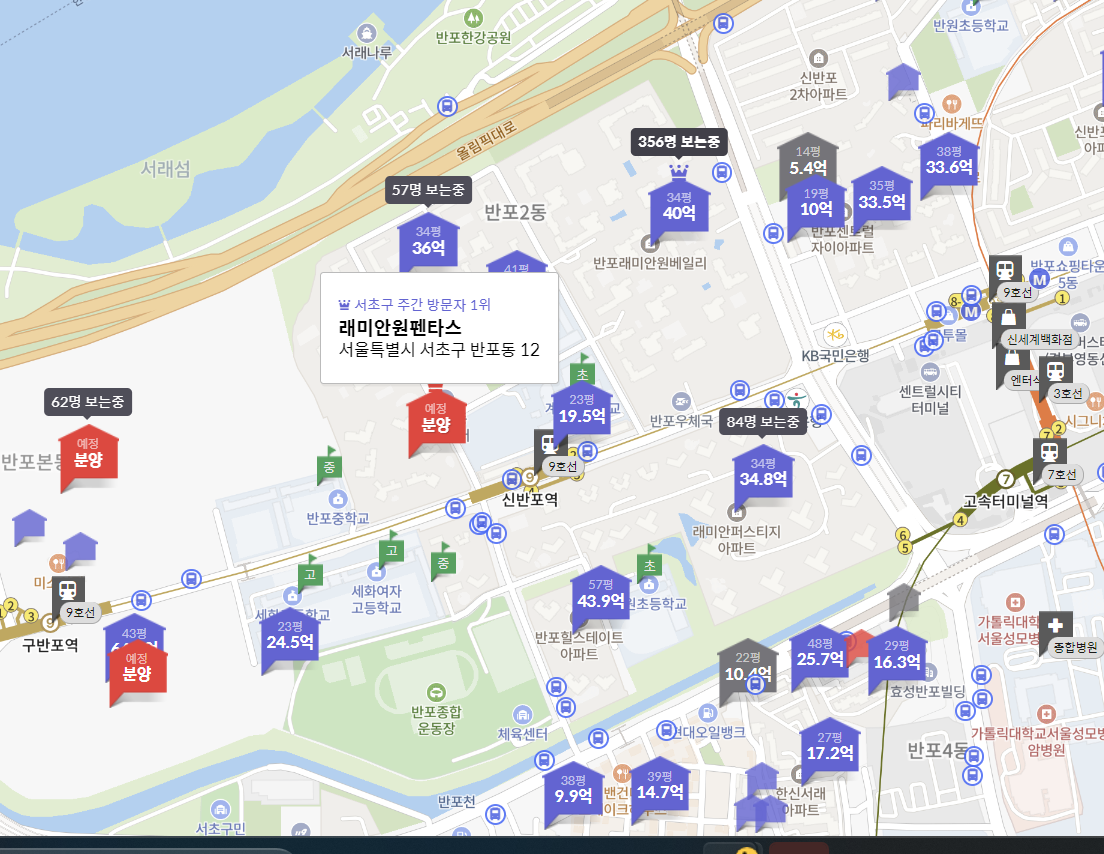Click the 반포4동 district label
Screen dimensions: 1104x854
[939, 751]
